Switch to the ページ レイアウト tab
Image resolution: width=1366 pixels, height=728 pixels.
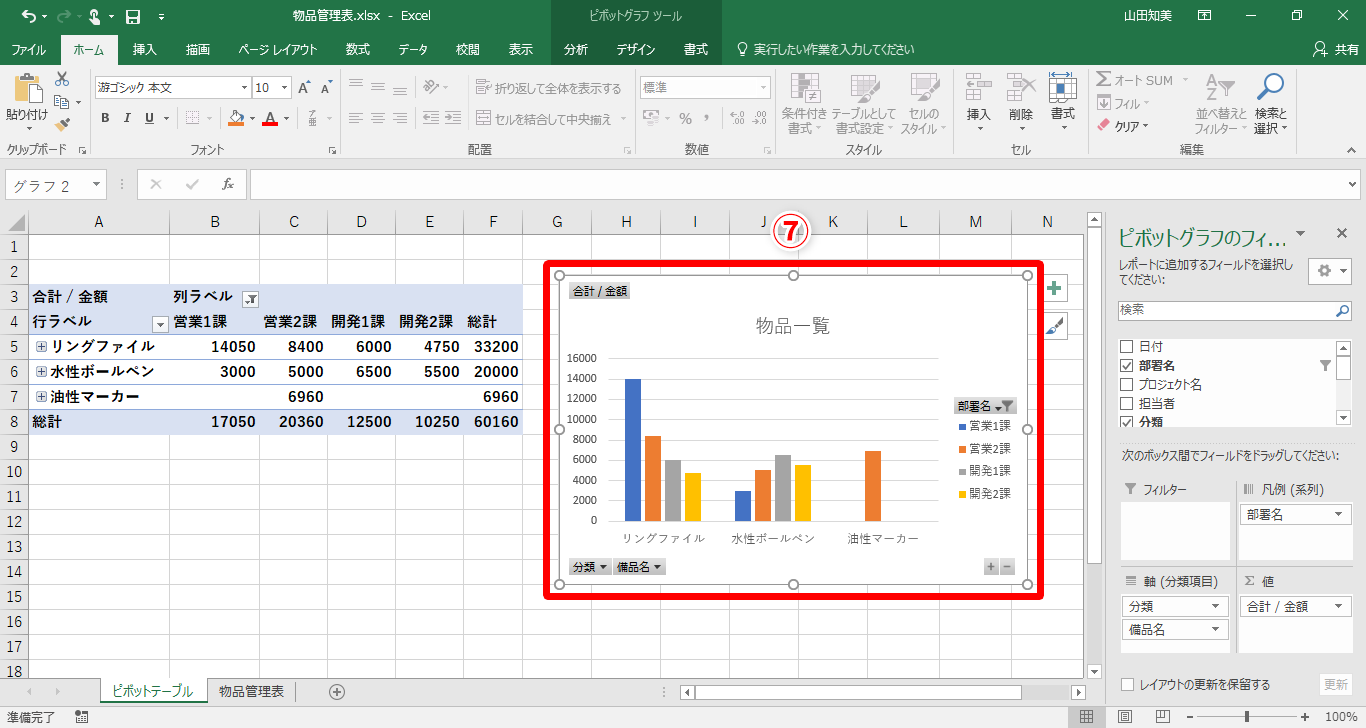point(278,49)
